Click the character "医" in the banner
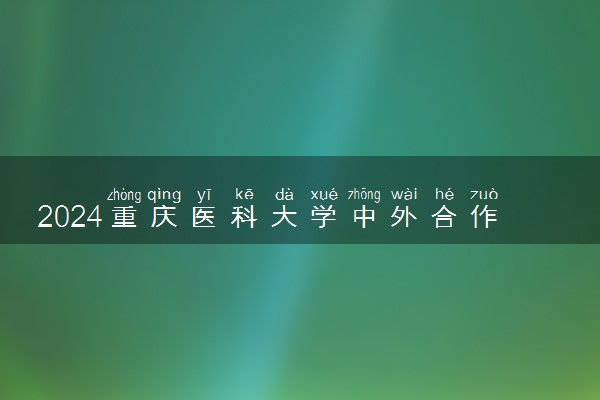This screenshot has height=400, width=600. pos(204,217)
